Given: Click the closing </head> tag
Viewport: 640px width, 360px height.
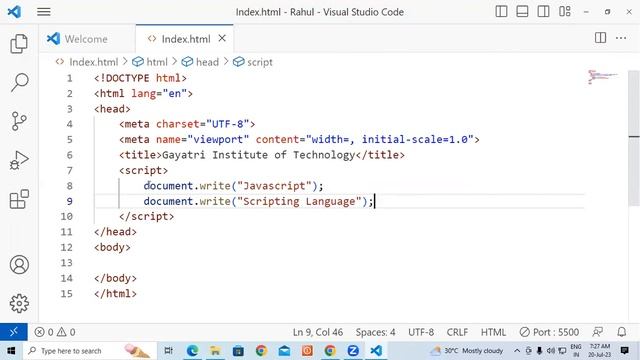Looking at the screenshot, I should [115, 232].
